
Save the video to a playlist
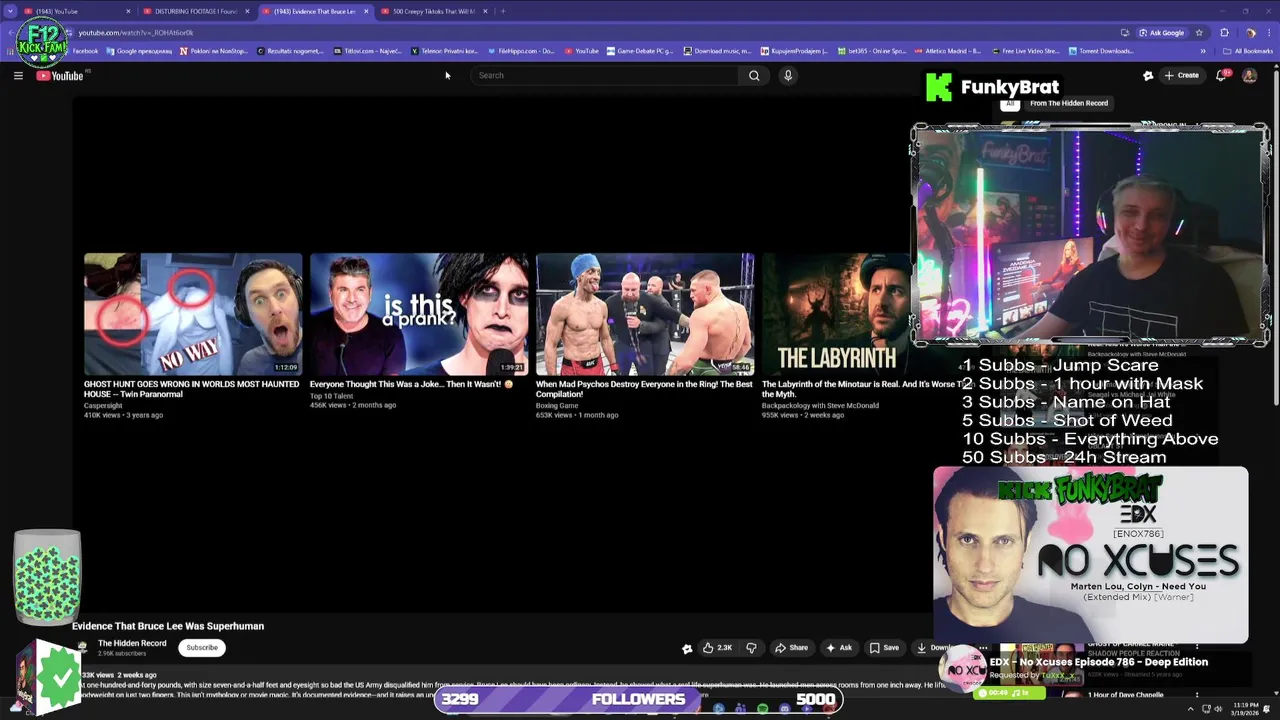tap(884, 647)
